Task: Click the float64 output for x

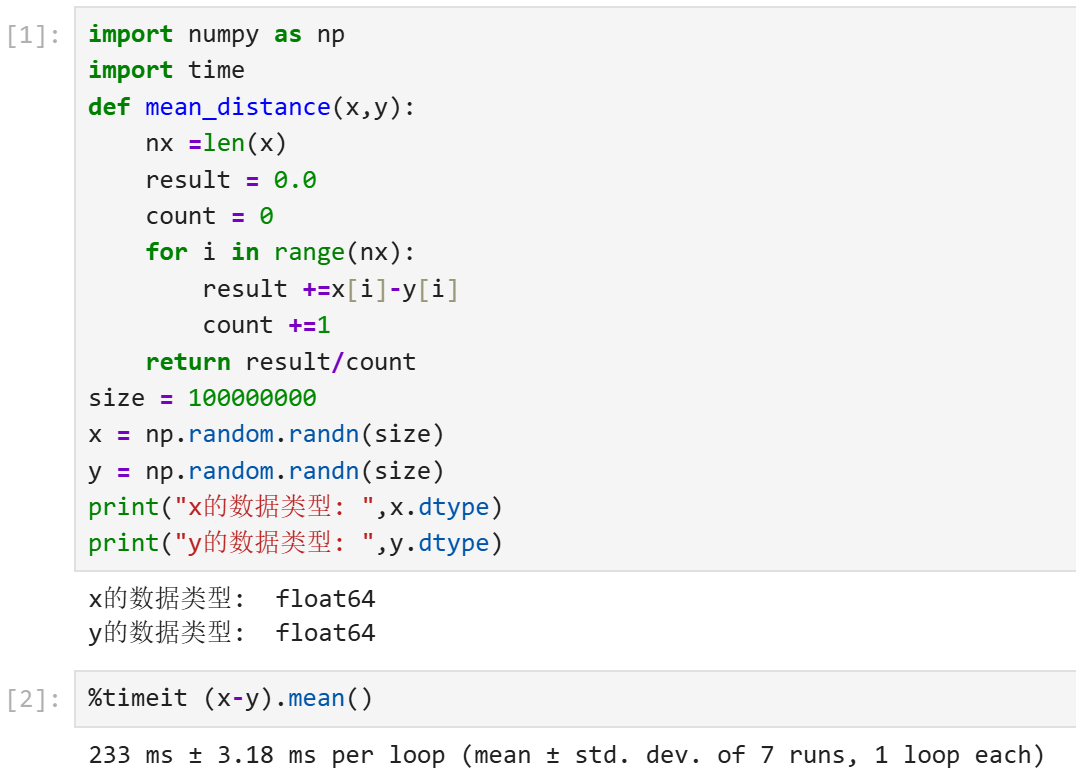Action: (325, 599)
